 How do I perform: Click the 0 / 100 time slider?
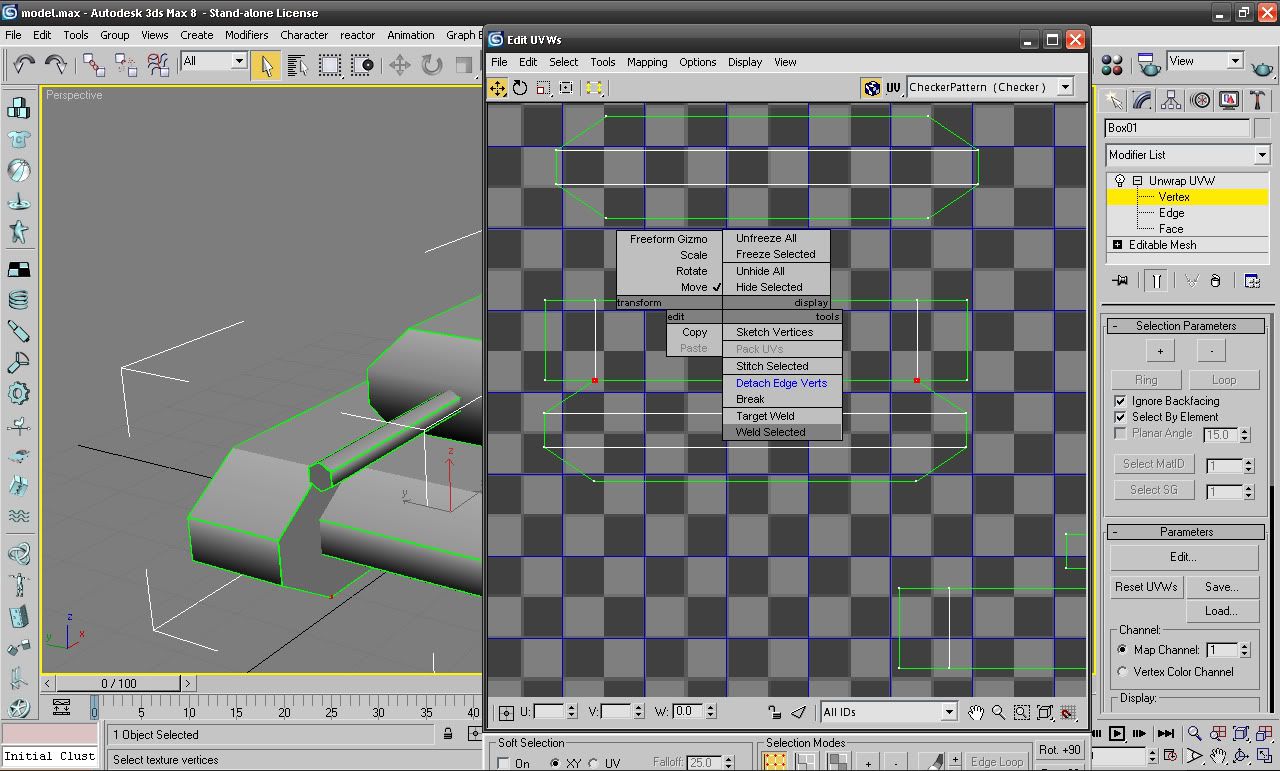point(118,683)
